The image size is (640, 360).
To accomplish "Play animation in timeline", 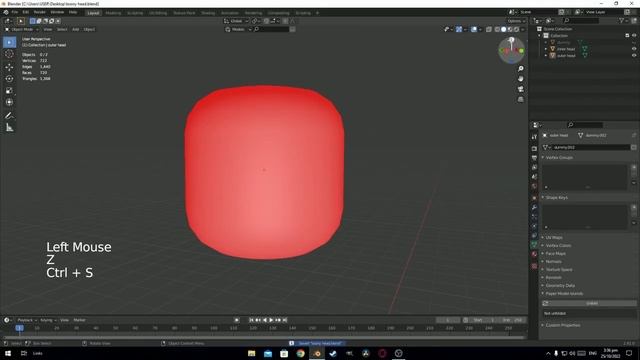I will [271, 320].
